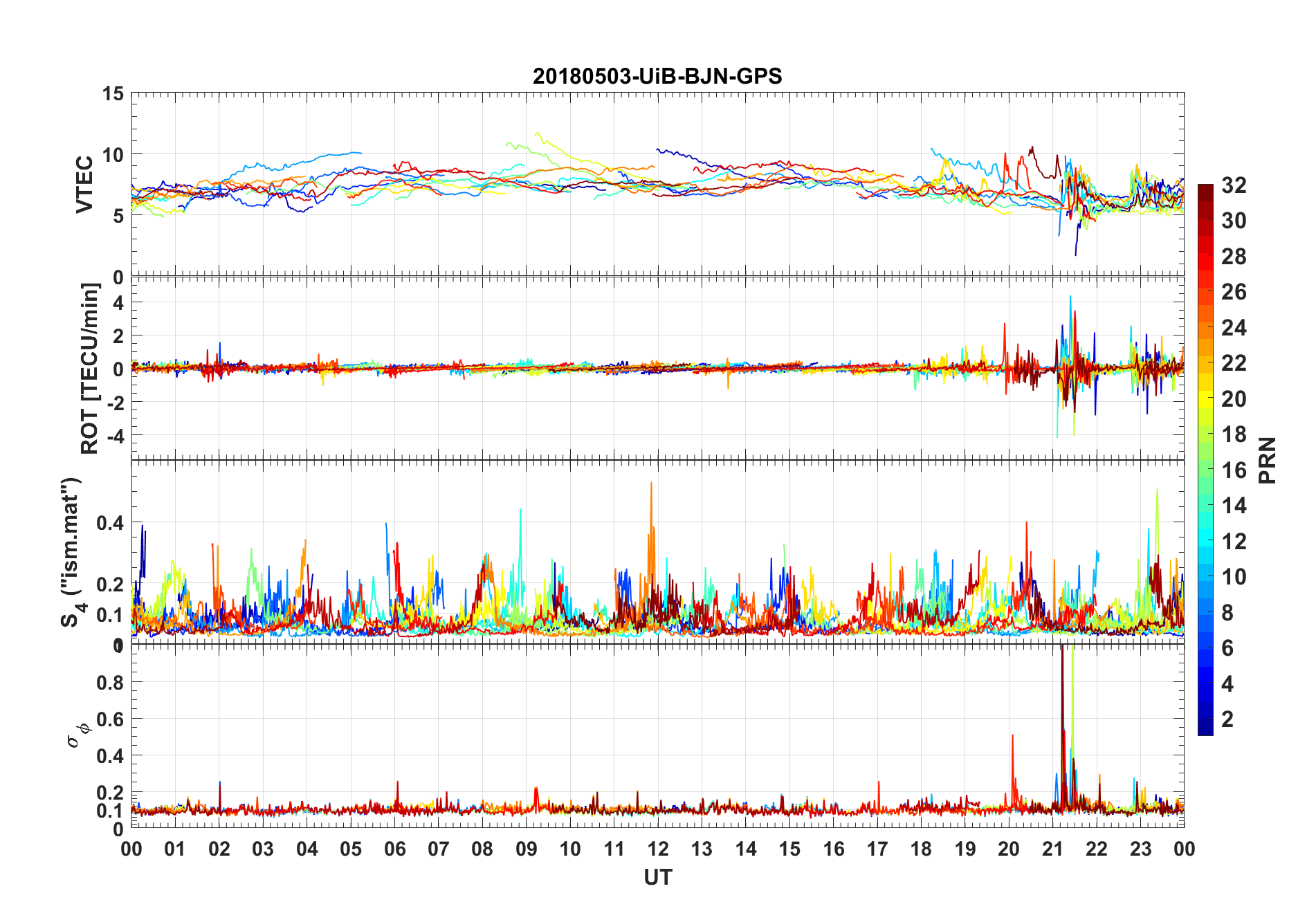Select PRN colorbar tick label 28
Viewport: 1316px width, 920px height.
[x=1234, y=256]
